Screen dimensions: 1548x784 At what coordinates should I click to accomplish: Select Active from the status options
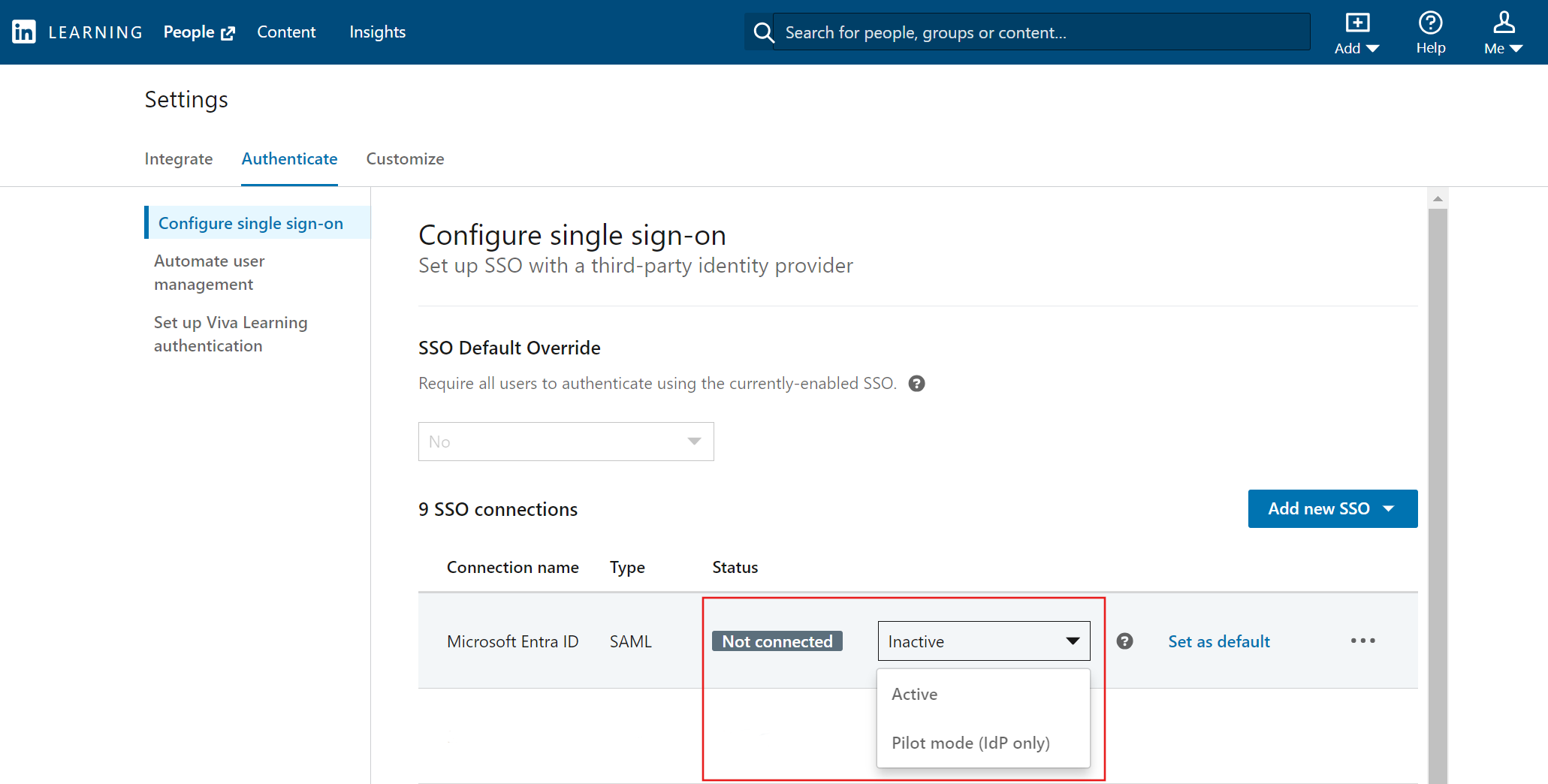click(914, 694)
